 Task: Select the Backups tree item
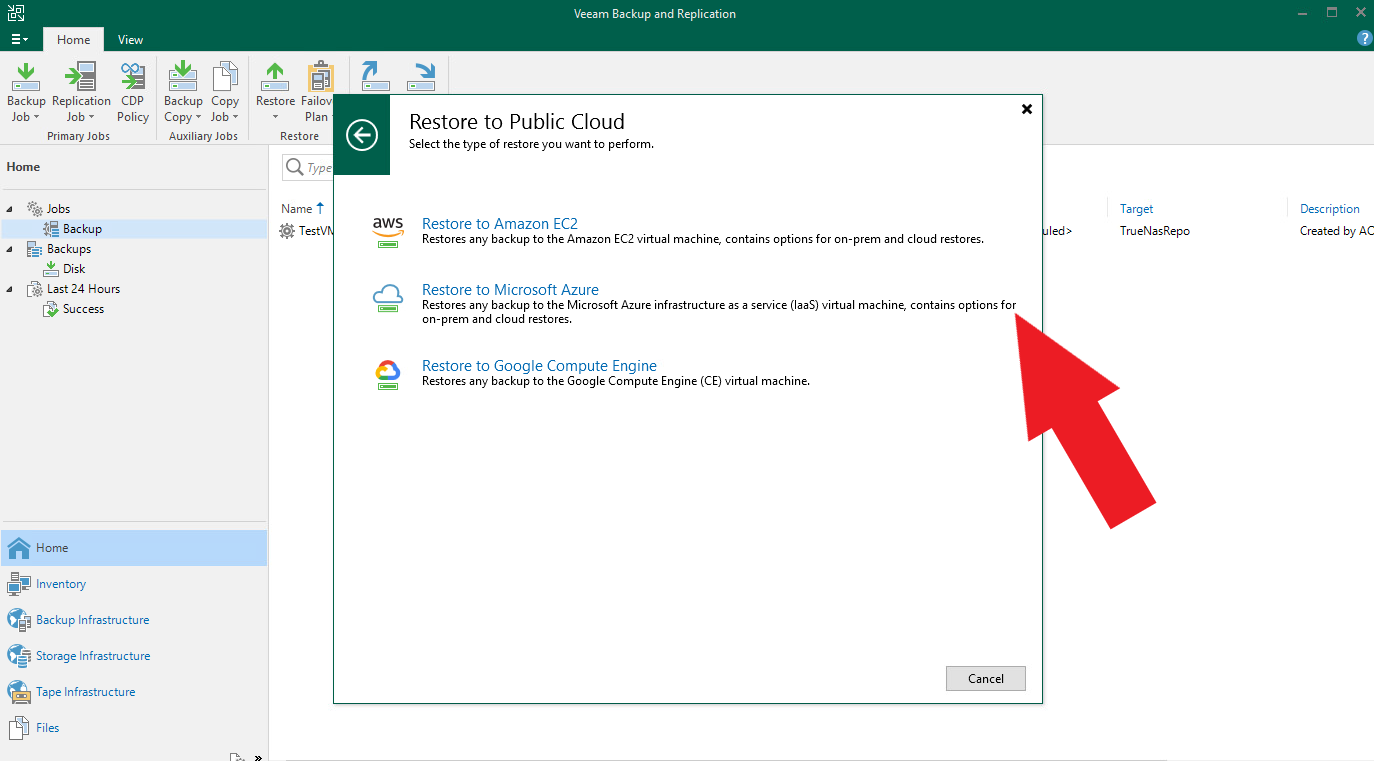click(x=68, y=249)
